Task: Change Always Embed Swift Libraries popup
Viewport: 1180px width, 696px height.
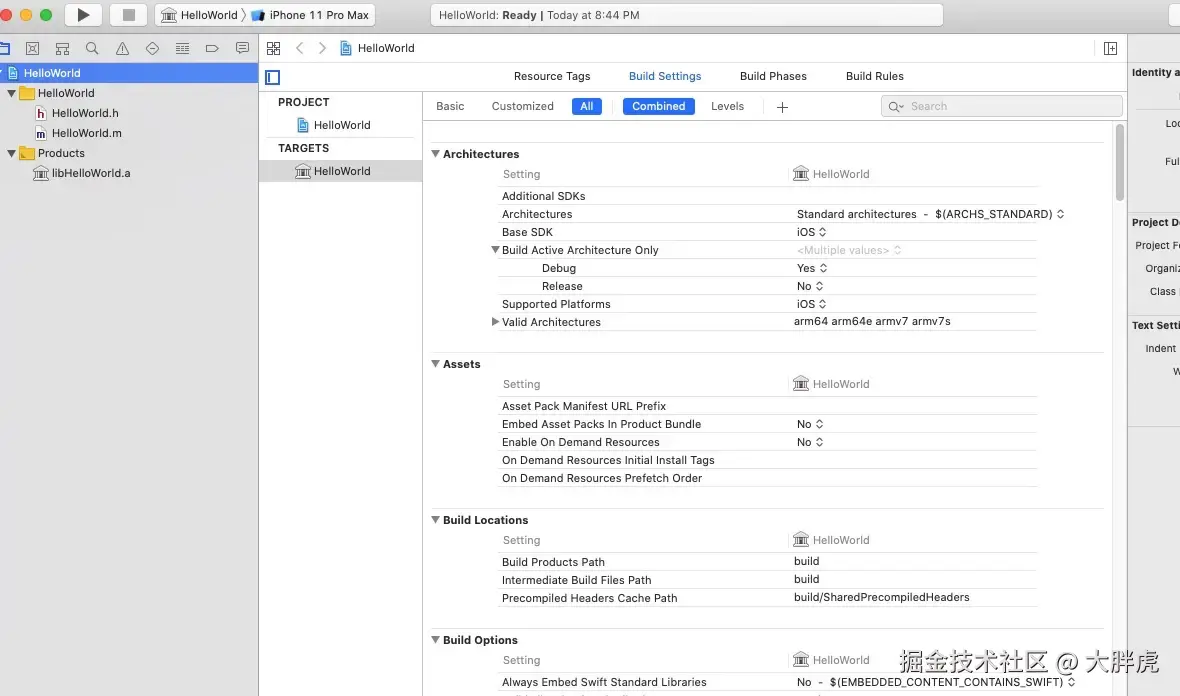Action: (x=935, y=682)
